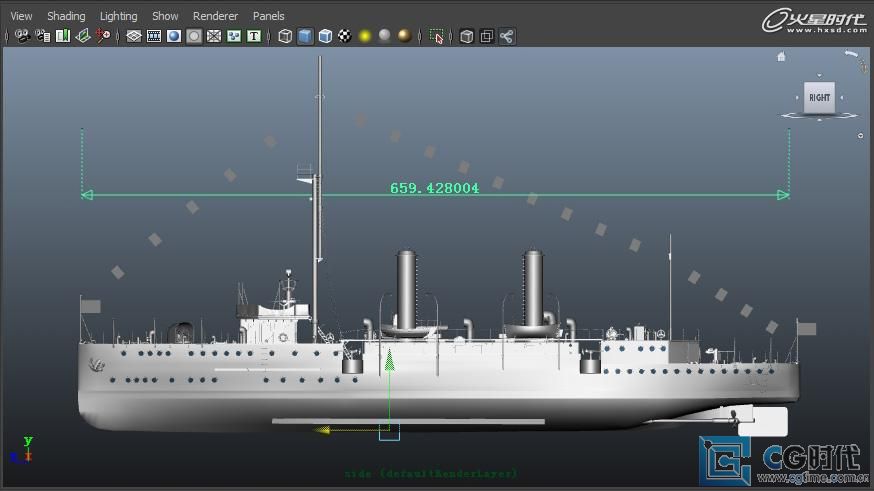Select the distance value 659.428004

point(434,188)
